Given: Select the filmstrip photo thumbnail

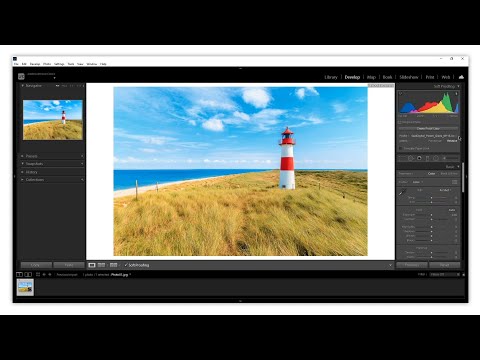Looking at the screenshot, I should [25, 287].
